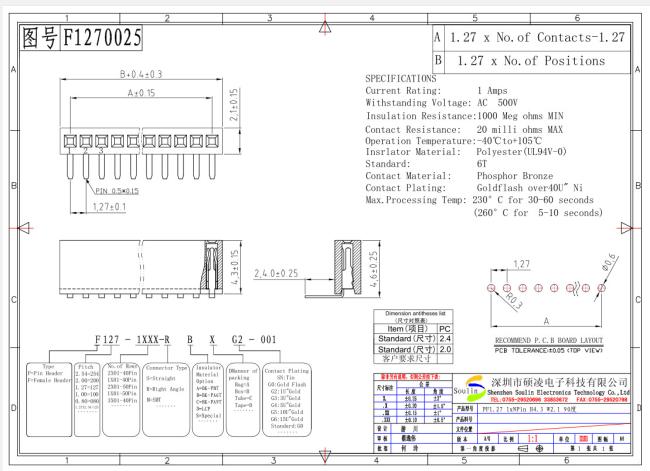Select the bottom centering triangle on the frame
Image resolution: width=650 pixels, height=471 pixels.
click(x=325, y=456)
